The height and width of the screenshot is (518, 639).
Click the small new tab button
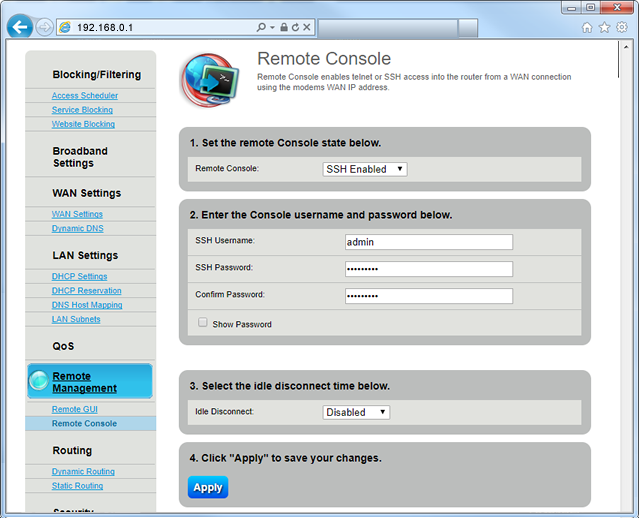[467, 28]
